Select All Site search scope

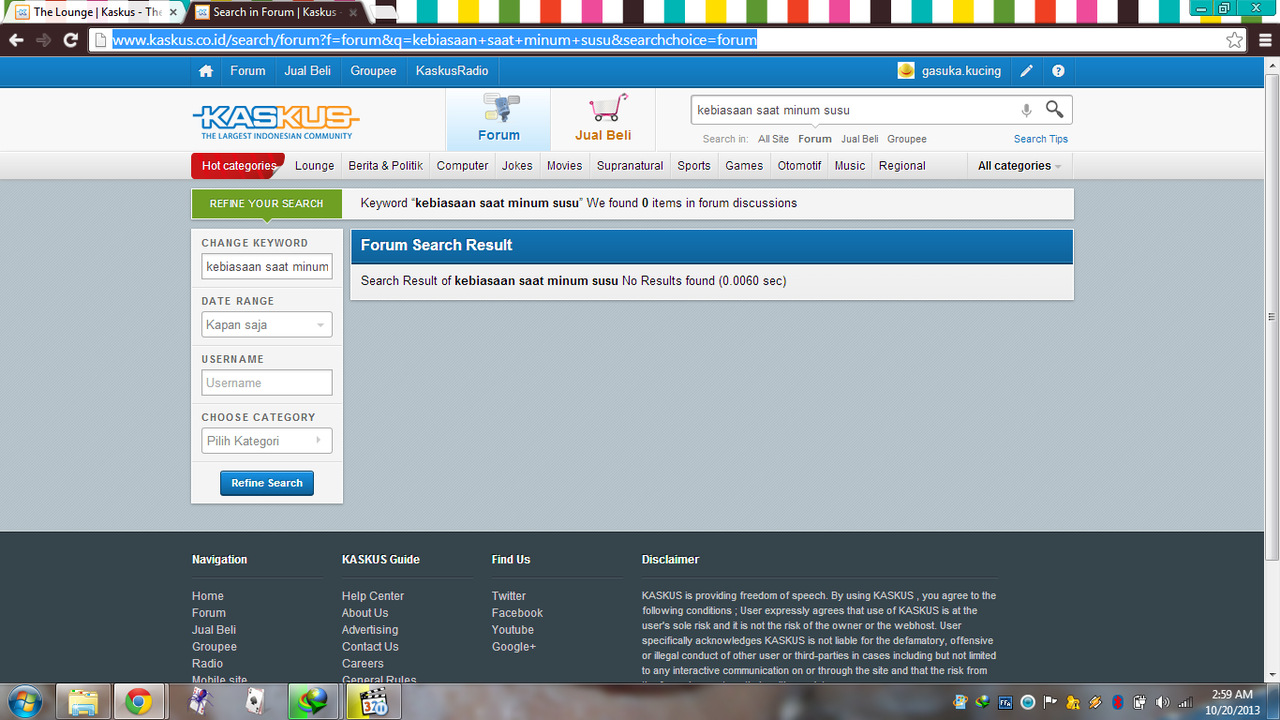coord(773,139)
